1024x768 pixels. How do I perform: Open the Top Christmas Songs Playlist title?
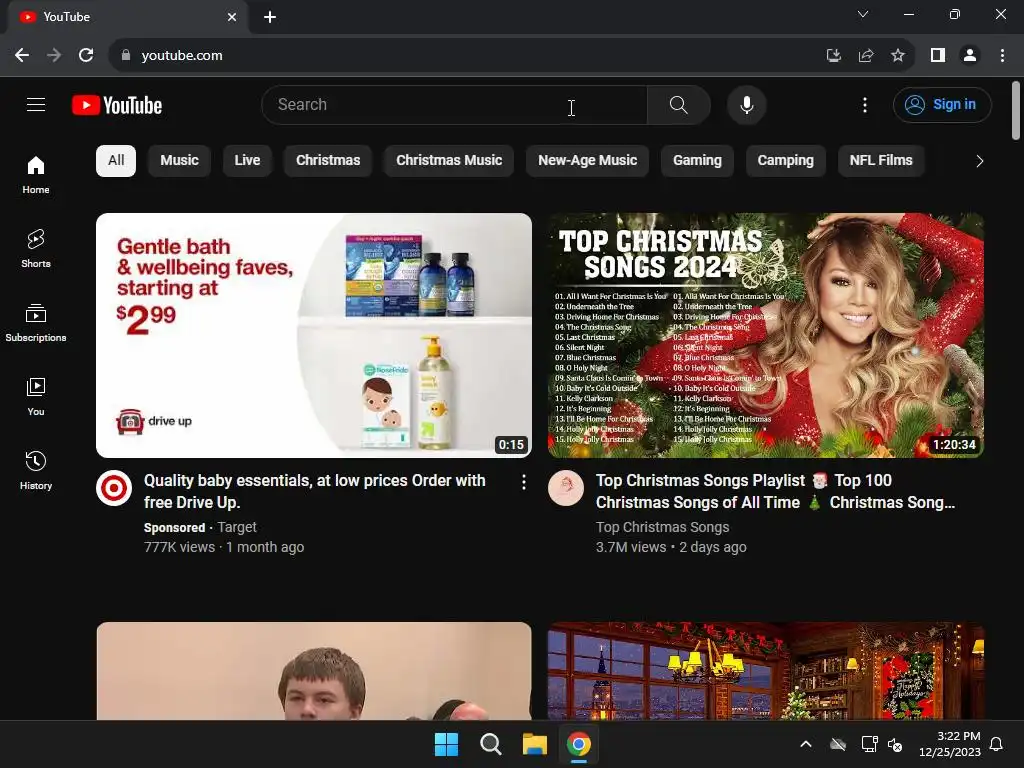(776, 491)
